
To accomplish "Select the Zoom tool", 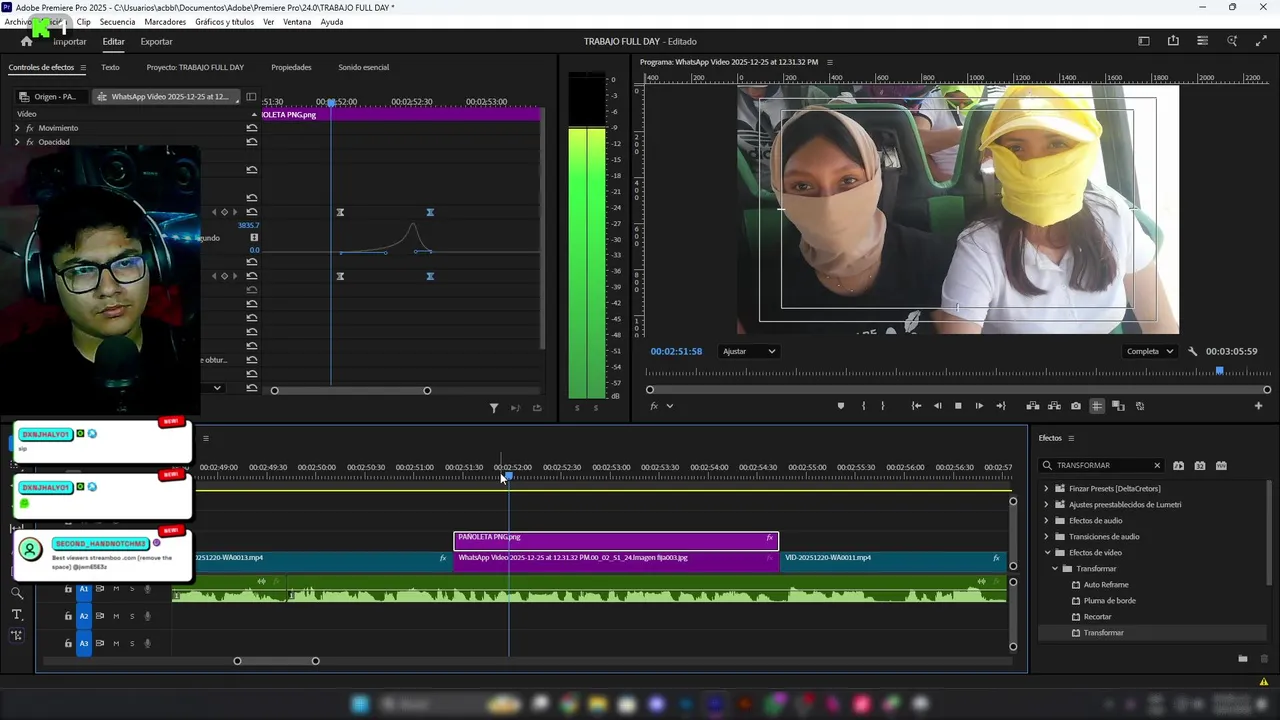I will pos(17,593).
